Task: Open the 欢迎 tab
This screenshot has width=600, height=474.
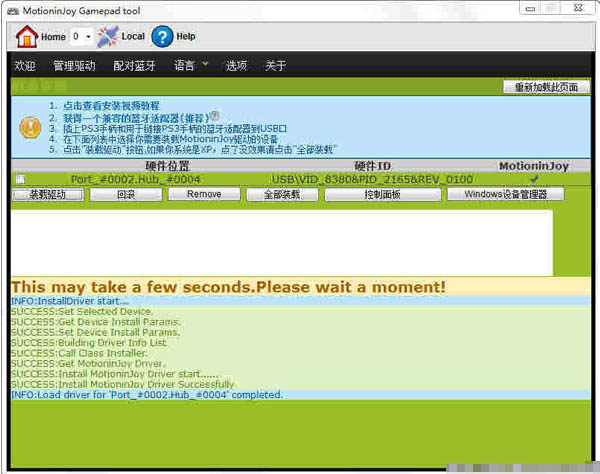Action: click(25, 65)
